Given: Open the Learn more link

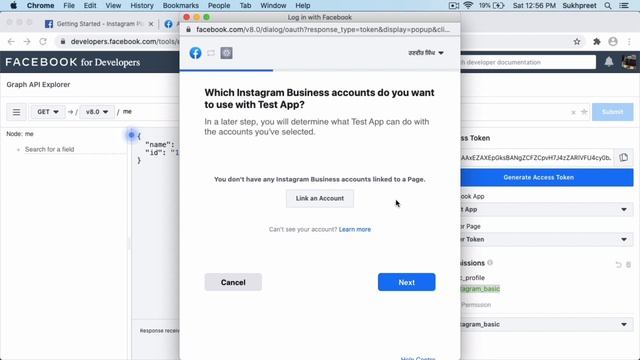Looking at the screenshot, I should (x=355, y=229).
